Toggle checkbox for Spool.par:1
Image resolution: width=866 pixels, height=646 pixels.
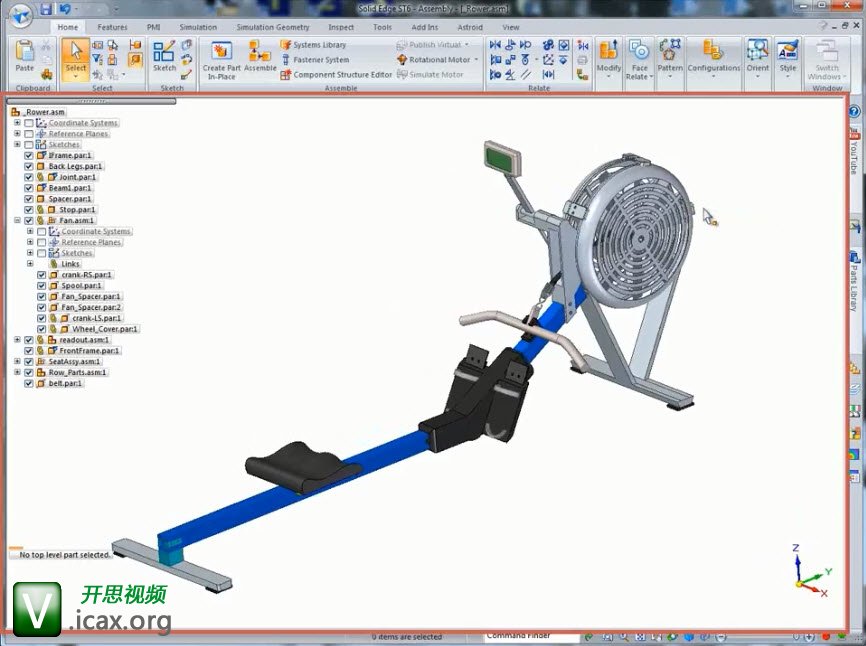click(41, 286)
